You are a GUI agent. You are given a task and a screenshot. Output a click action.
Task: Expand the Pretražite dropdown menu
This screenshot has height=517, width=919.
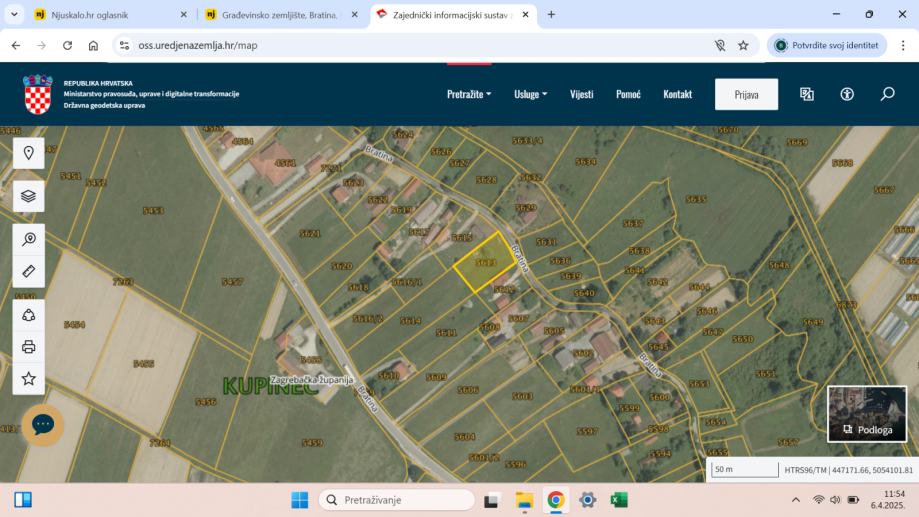pyautogui.click(x=469, y=94)
